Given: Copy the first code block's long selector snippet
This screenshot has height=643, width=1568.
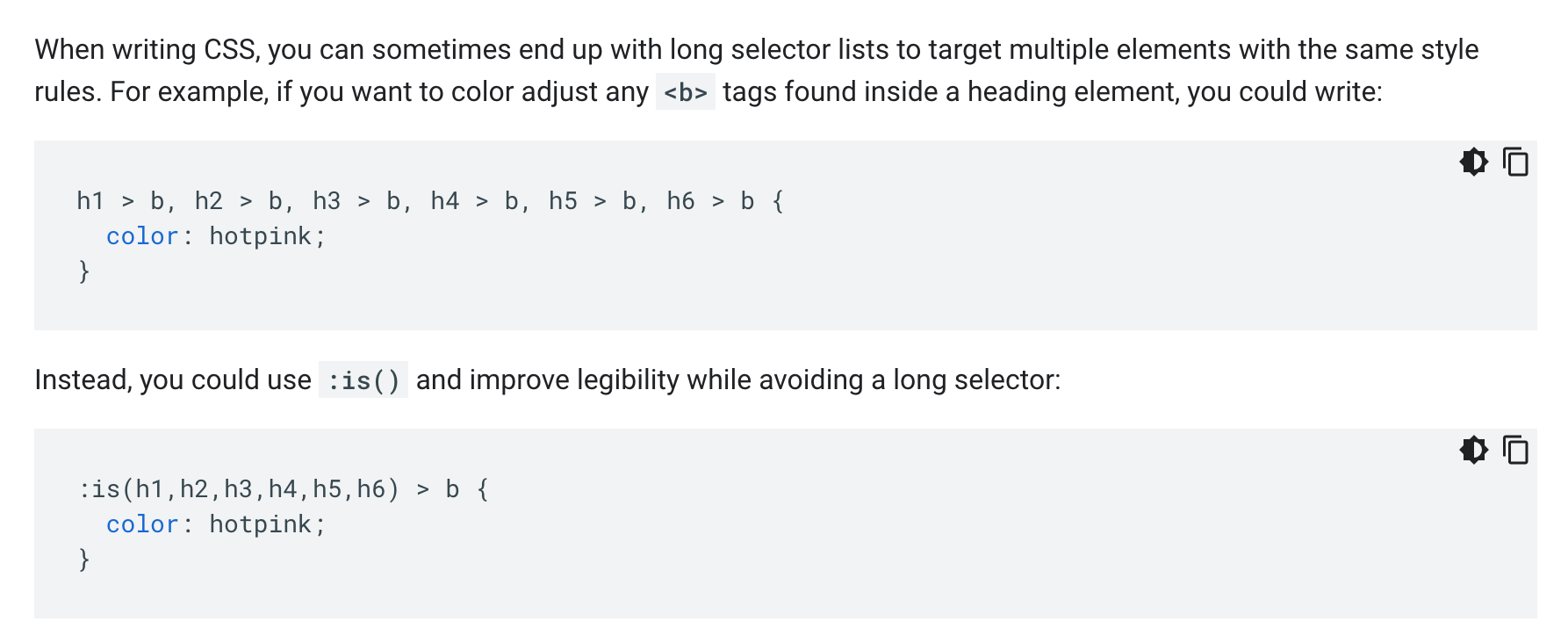Looking at the screenshot, I should [x=1515, y=162].
